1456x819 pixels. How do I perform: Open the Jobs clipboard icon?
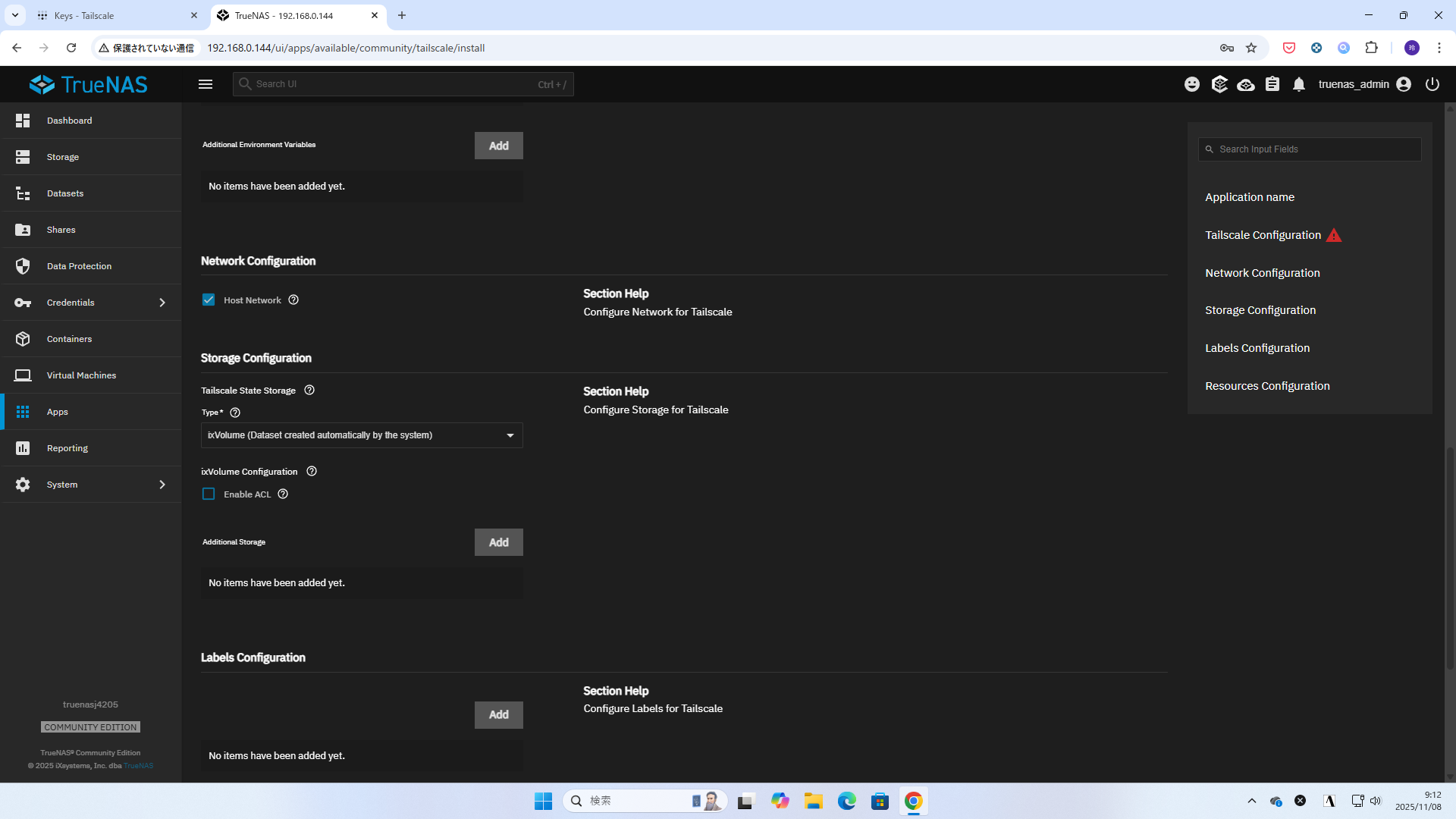[x=1272, y=84]
